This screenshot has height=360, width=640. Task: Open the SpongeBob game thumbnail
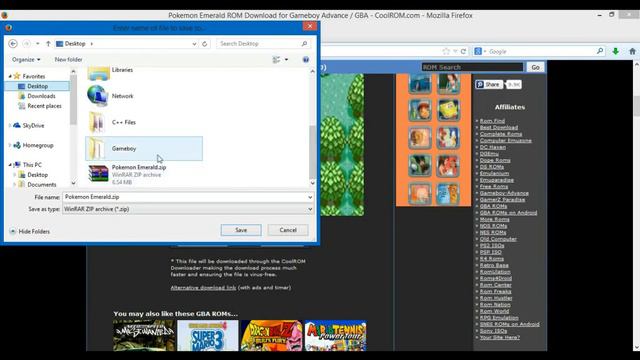pyautogui.click(x=448, y=110)
